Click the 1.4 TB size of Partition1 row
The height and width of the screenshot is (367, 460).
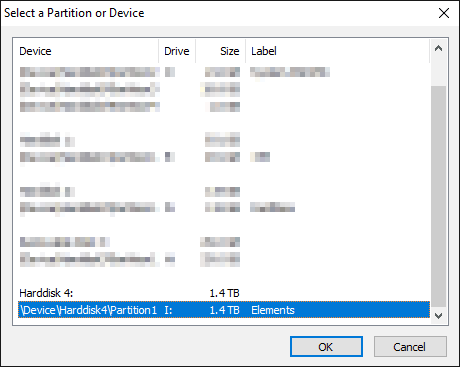tap(224, 310)
